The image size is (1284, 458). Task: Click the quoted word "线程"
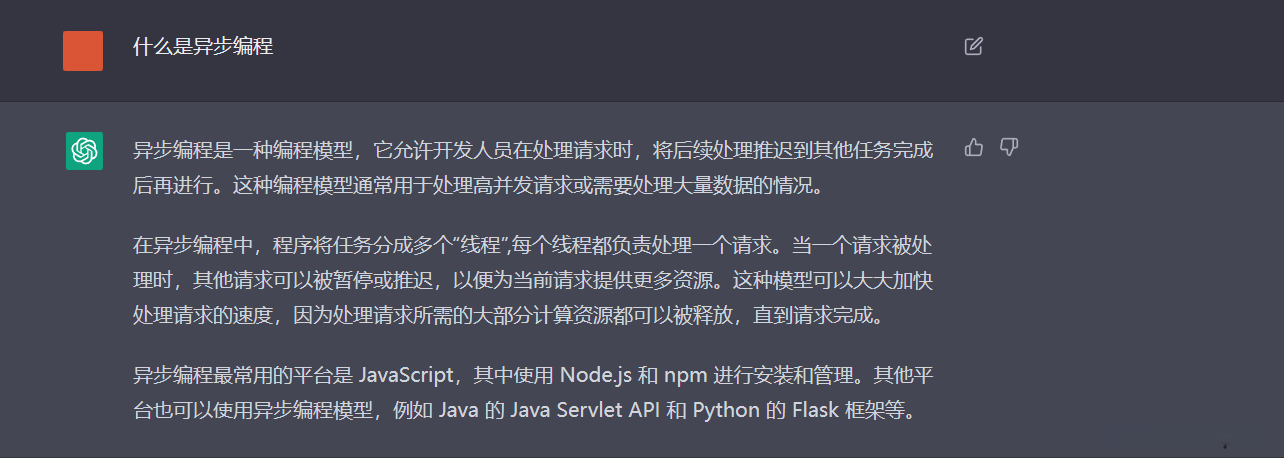(x=485, y=246)
